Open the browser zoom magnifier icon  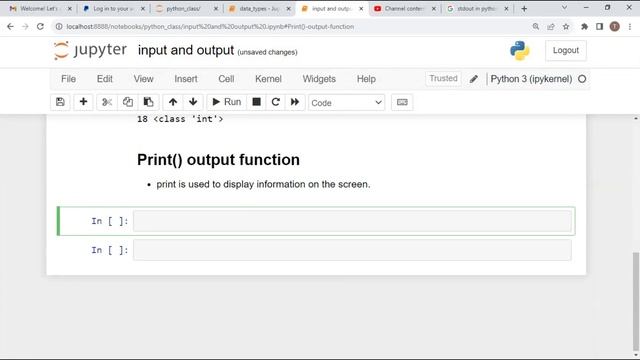point(536,27)
